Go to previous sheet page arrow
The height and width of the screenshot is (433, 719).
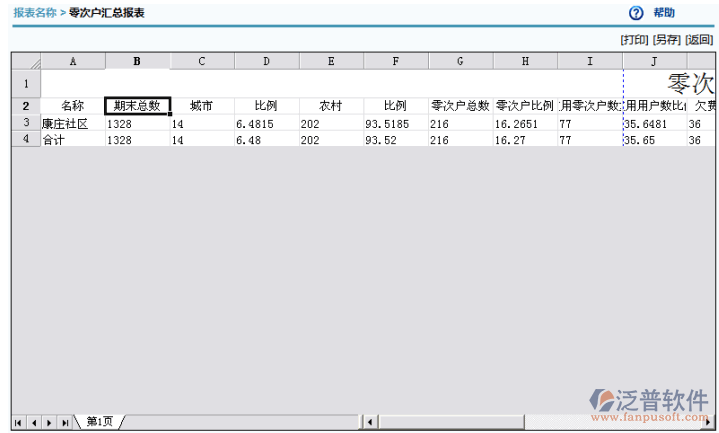point(33,422)
